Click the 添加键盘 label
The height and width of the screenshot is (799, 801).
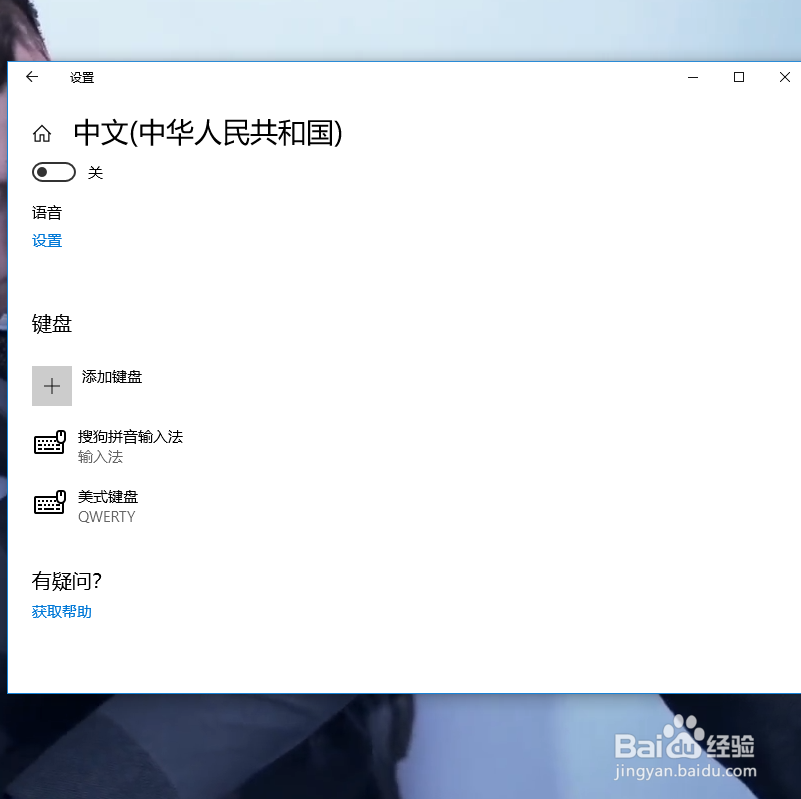[112, 377]
